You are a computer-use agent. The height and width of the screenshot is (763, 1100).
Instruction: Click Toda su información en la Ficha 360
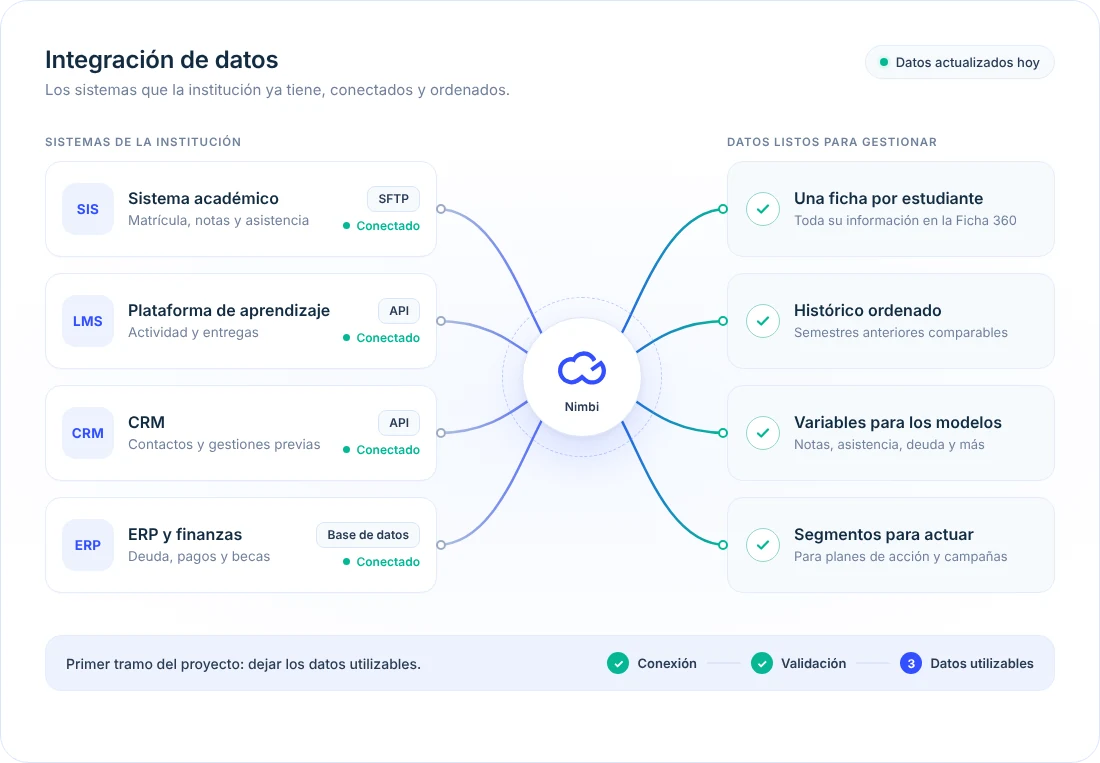click(906, 220)
